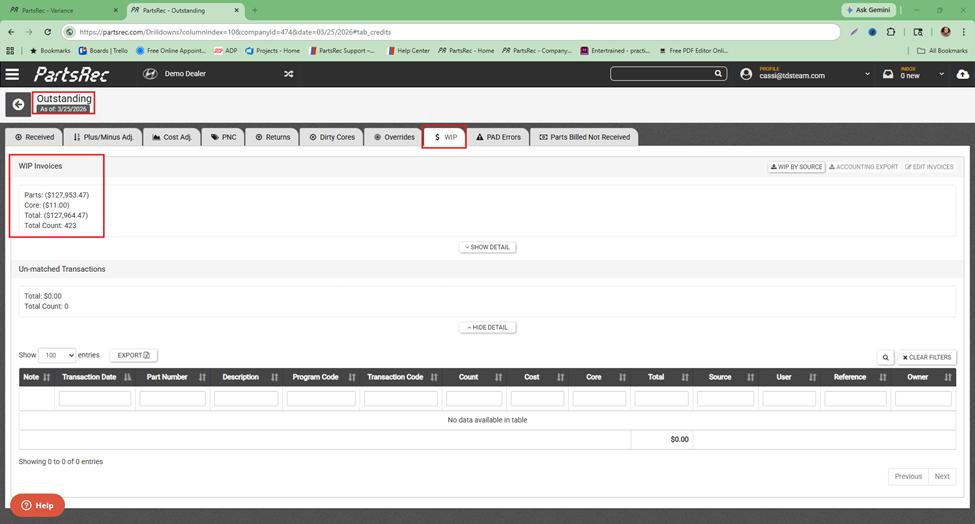Switch to the Plus/Minus Adj. tab
Image resolution: width=975 pixels, height=524 pixels.
(103, 137)
